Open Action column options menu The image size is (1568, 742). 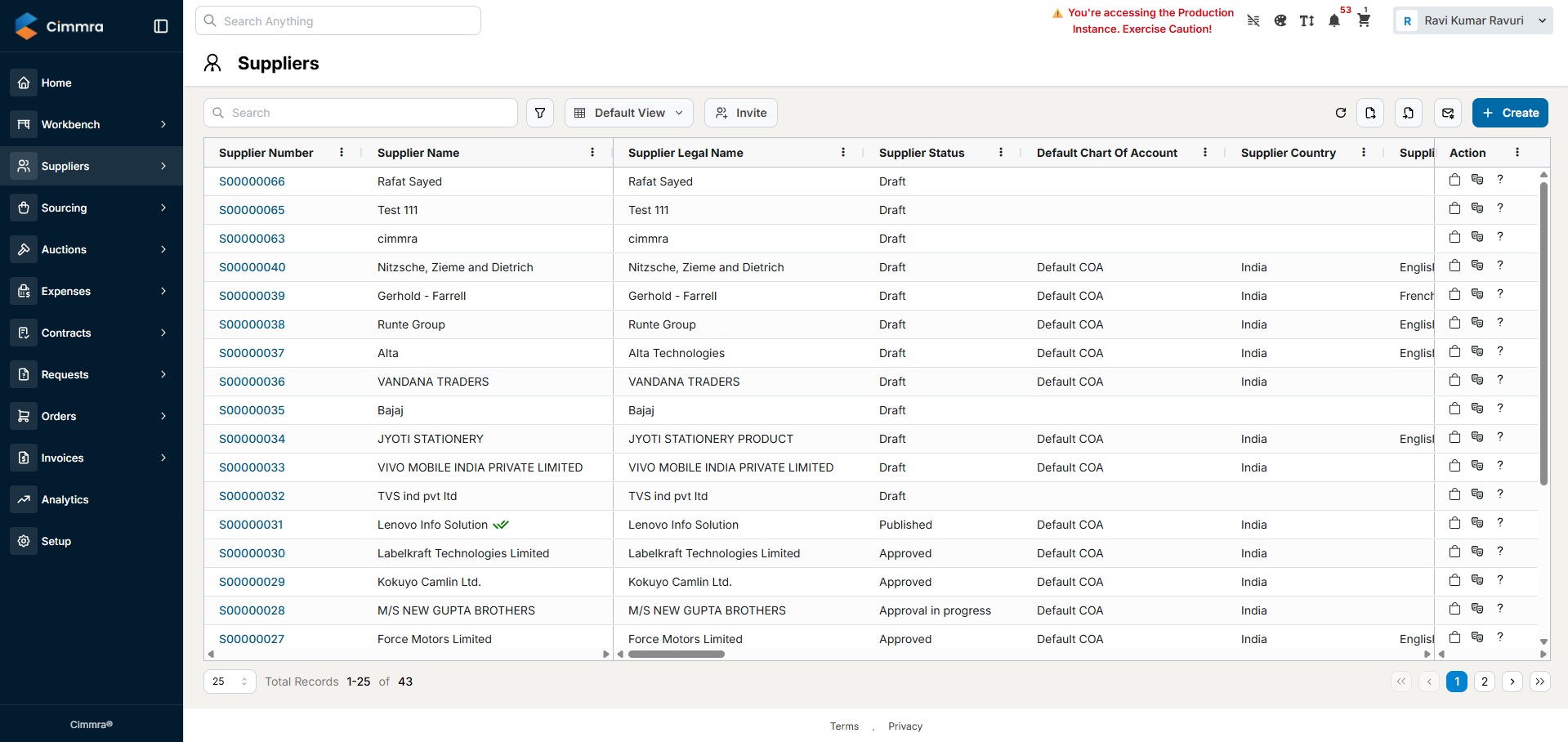pos(1517,153)
